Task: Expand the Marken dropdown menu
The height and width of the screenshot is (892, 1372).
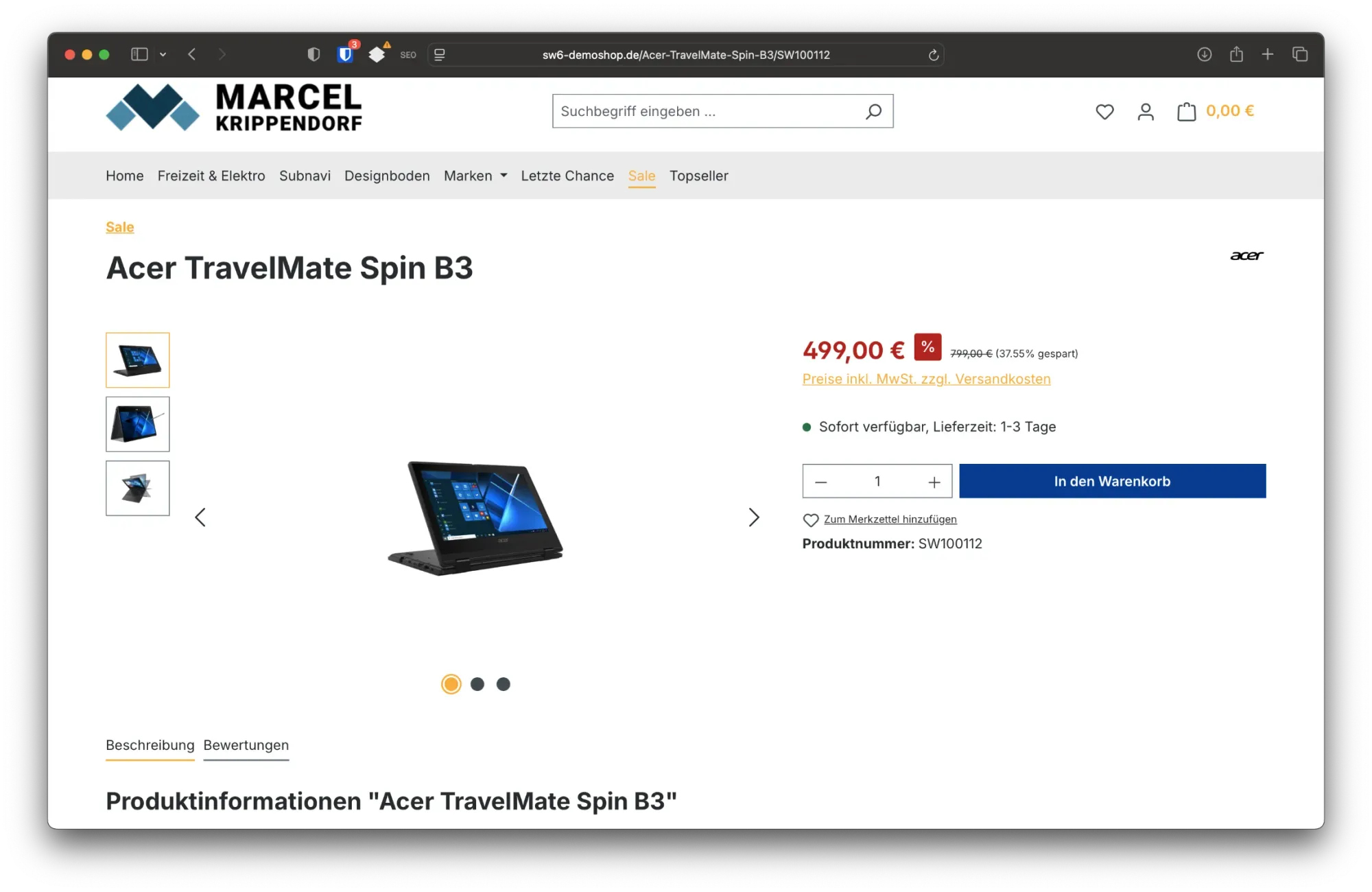Action: pos(475,176)
